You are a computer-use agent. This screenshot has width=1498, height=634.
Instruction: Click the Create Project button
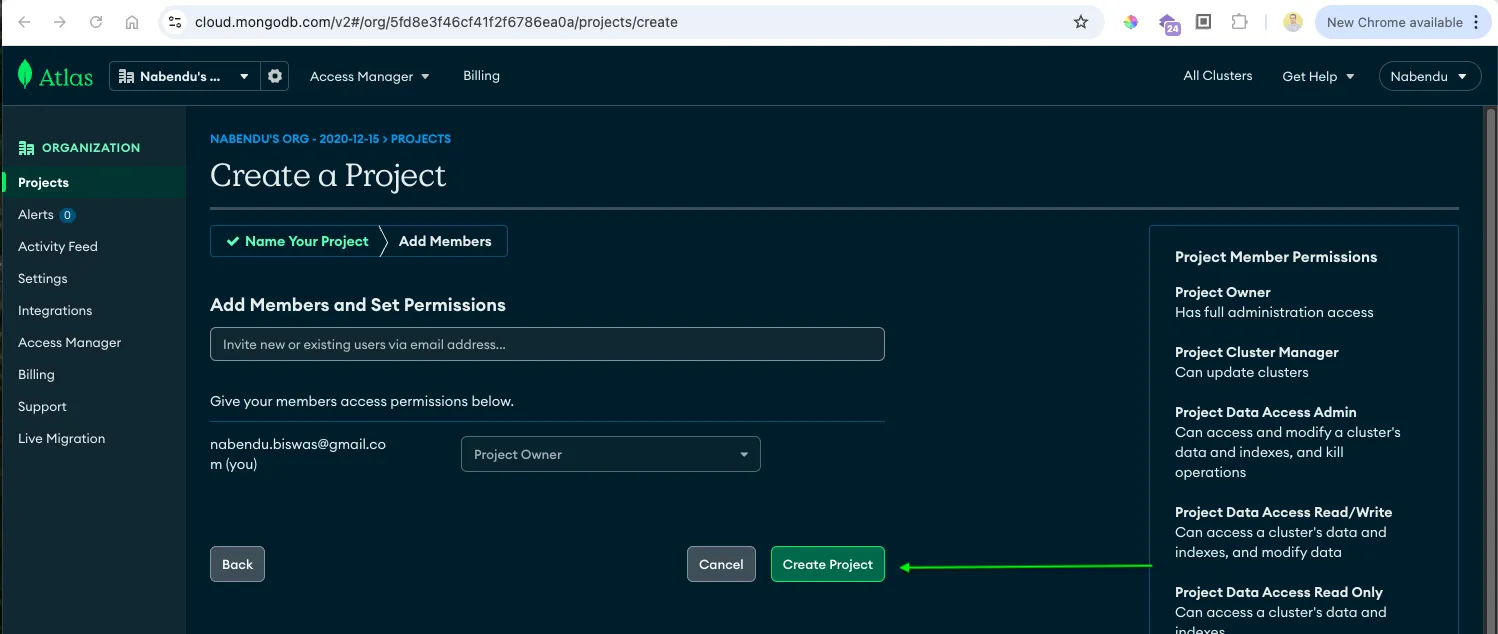point(828,564)
